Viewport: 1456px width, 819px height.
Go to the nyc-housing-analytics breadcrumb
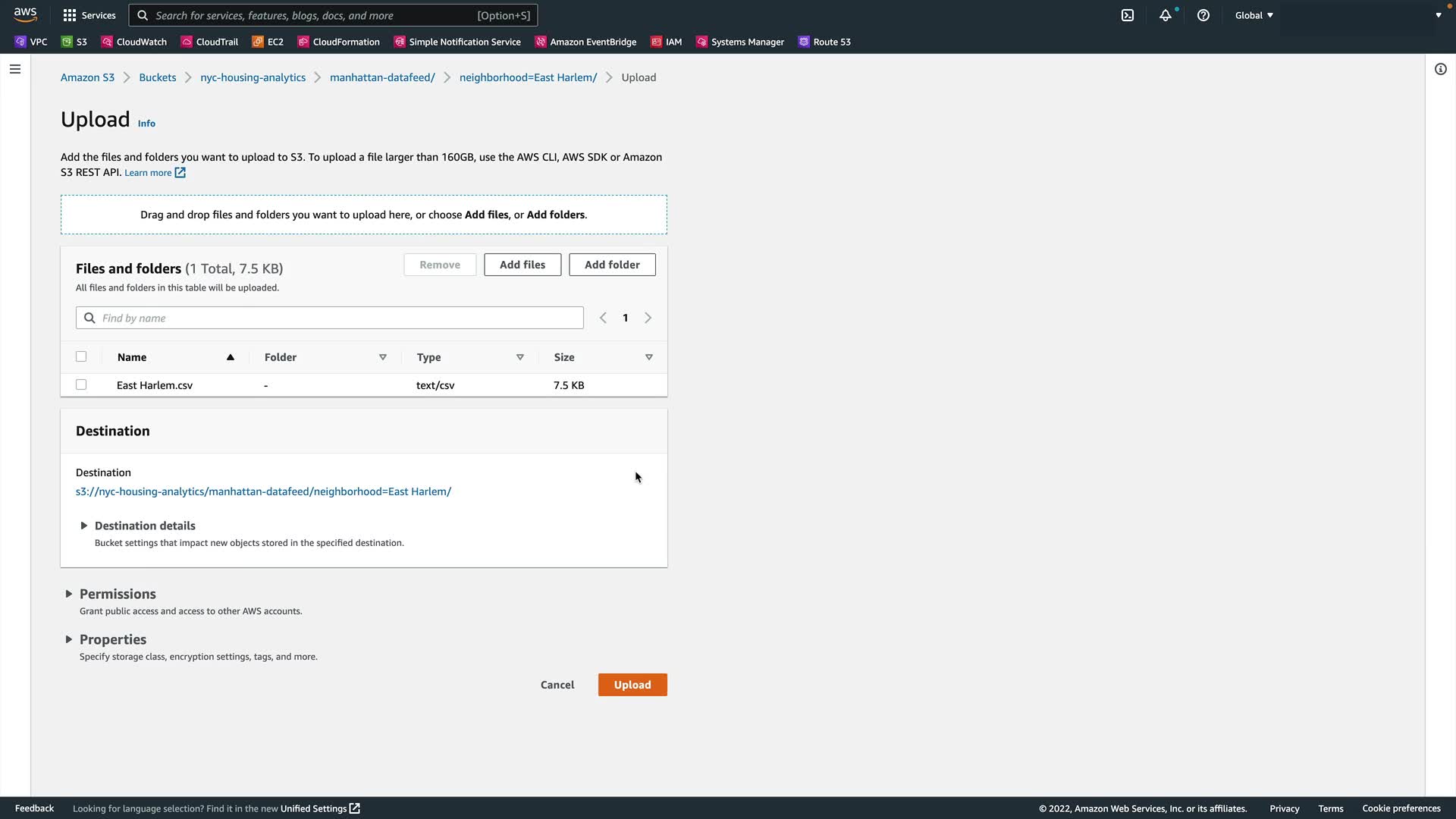click(253, 77)
